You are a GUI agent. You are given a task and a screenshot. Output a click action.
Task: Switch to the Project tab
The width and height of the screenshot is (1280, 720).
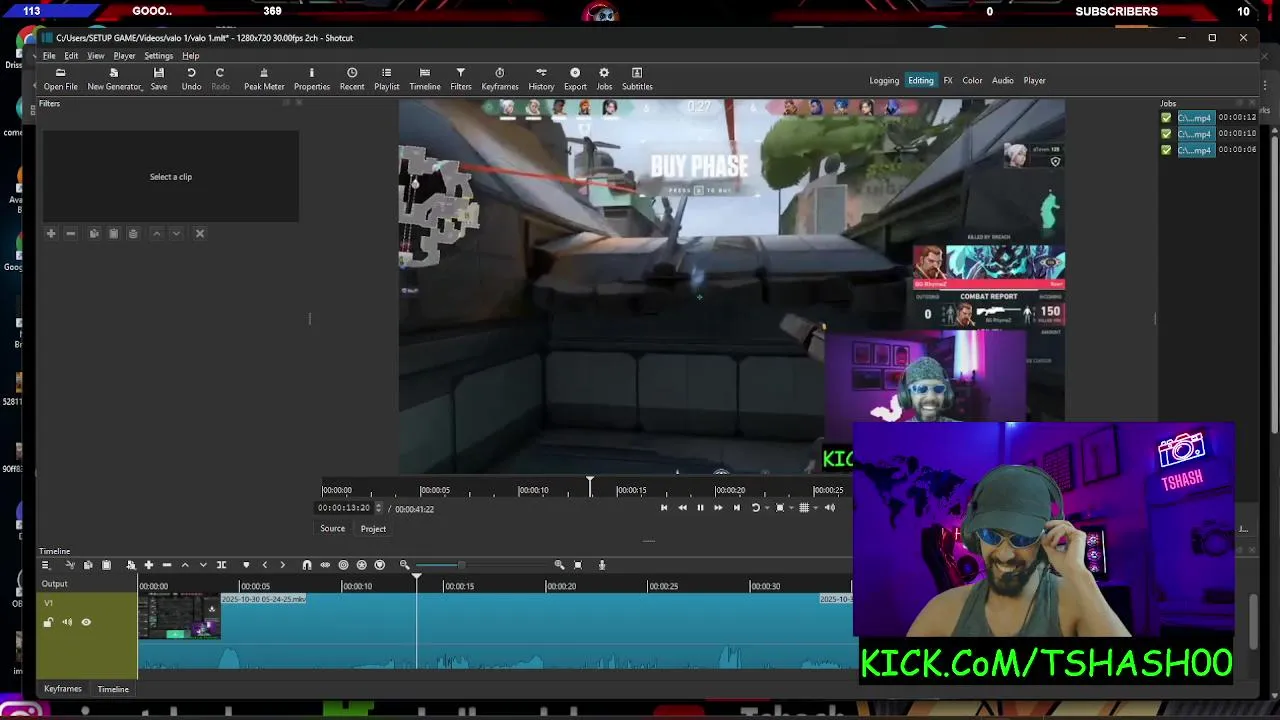pos(373,529)
